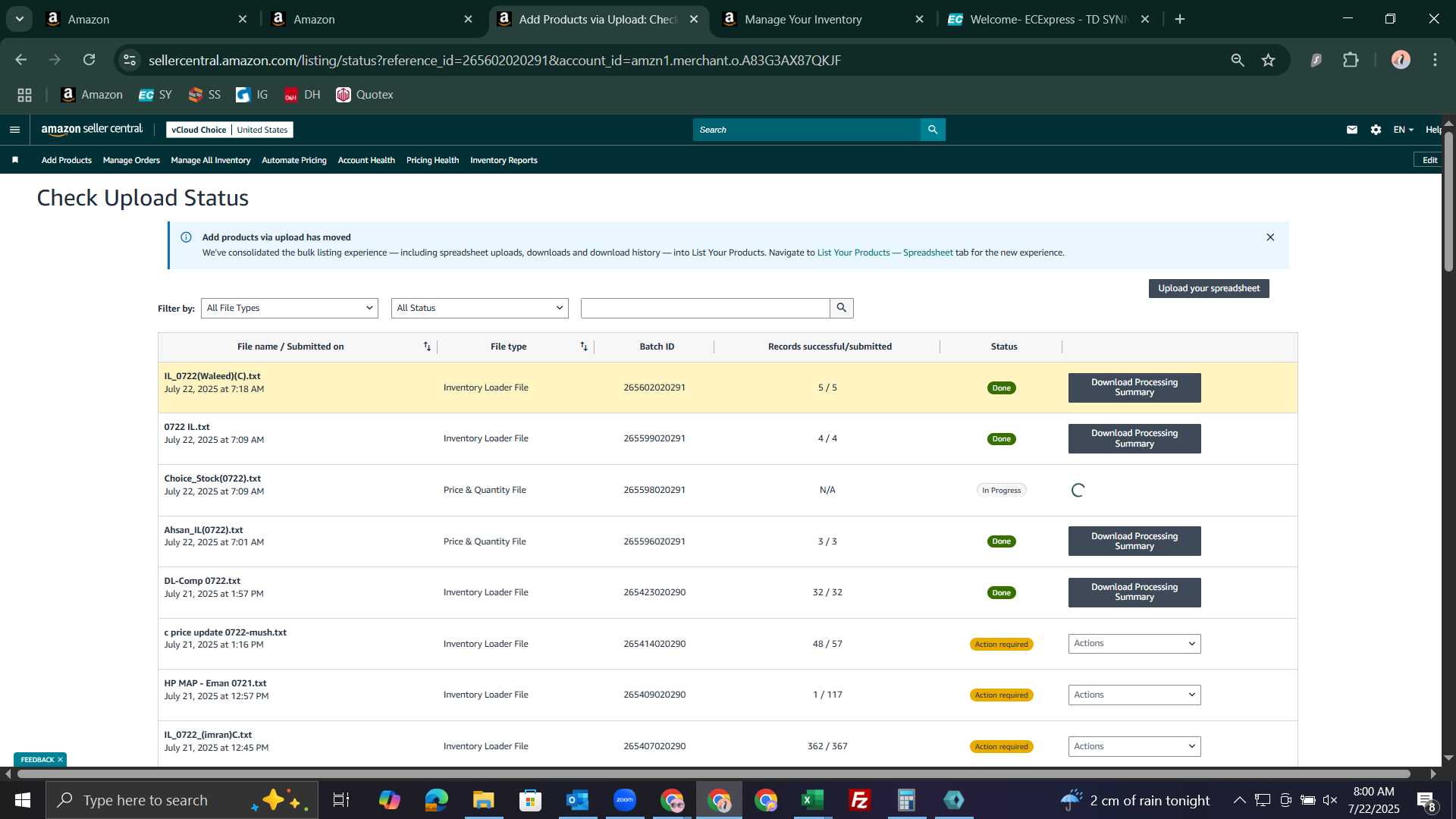The width and height of the screenshot is (1456, 819).
Task: Open Excel from the taskbar
Action: pyautogui.click(x=812, y=800)
